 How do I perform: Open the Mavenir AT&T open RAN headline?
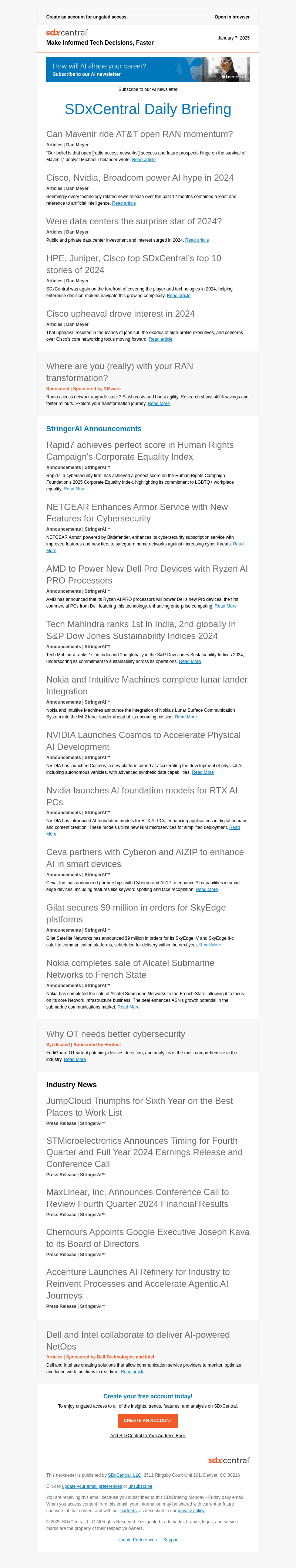click(139, 134)
